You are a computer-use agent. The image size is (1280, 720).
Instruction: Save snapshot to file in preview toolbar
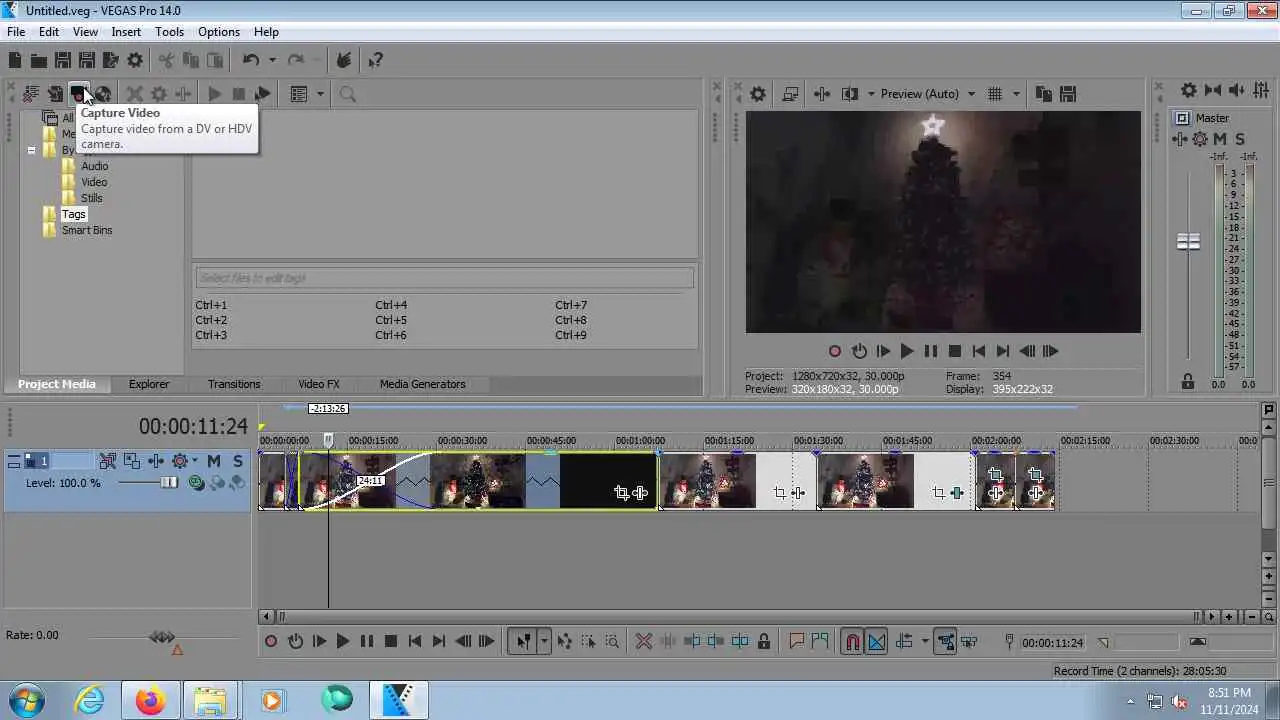(x=1067, y=94)
